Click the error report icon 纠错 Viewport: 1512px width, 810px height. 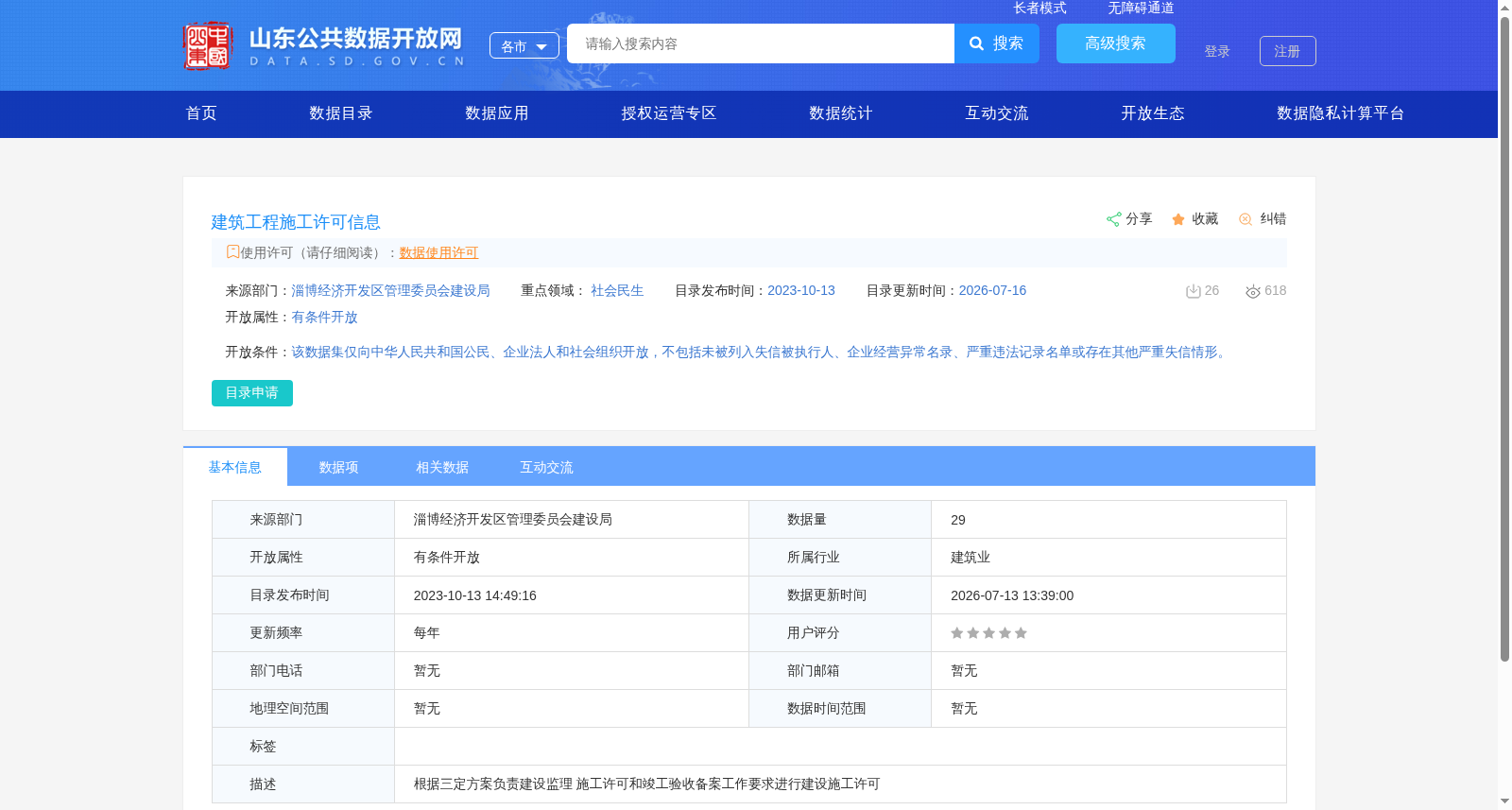coord(1246,219)
